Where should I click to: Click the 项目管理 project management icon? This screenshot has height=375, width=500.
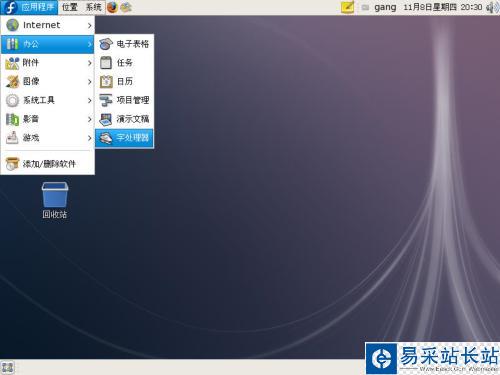106,100
